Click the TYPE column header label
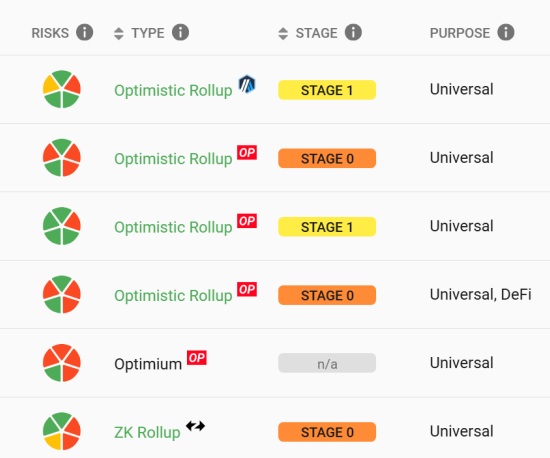 [148, 33]
